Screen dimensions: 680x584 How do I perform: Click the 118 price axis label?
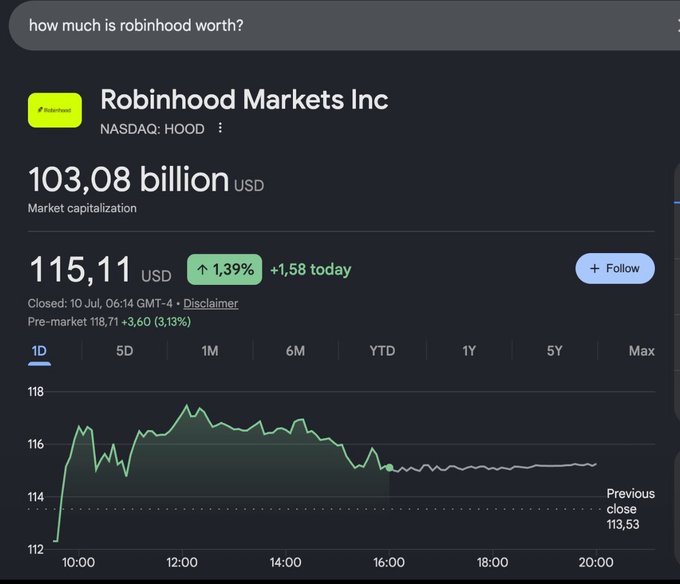coord(36,392)
